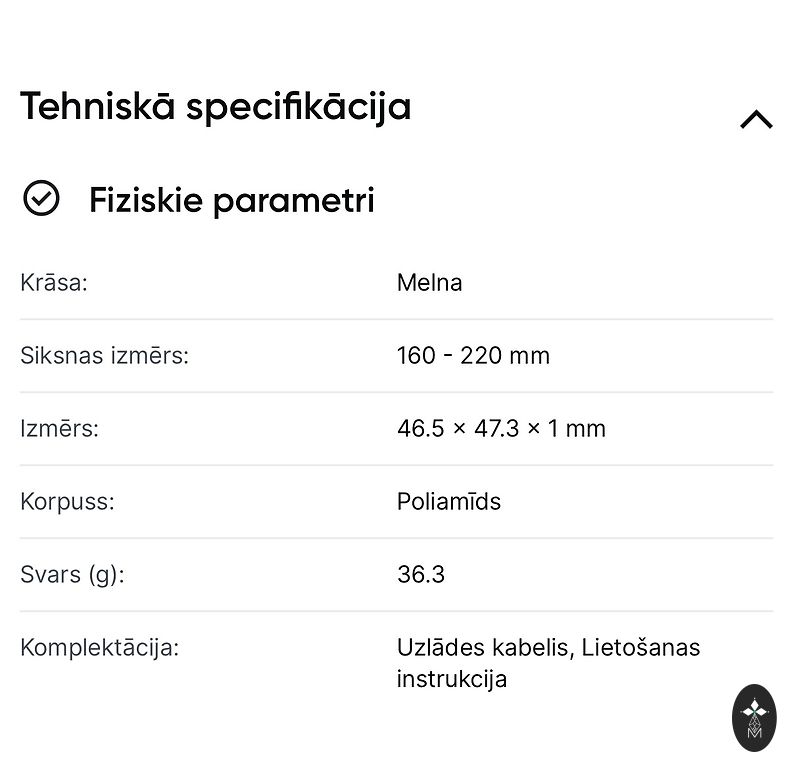Screen dimensions: 793x768
Task: Click the Siksnas izmērs label
Action: [x=104, y=355]
